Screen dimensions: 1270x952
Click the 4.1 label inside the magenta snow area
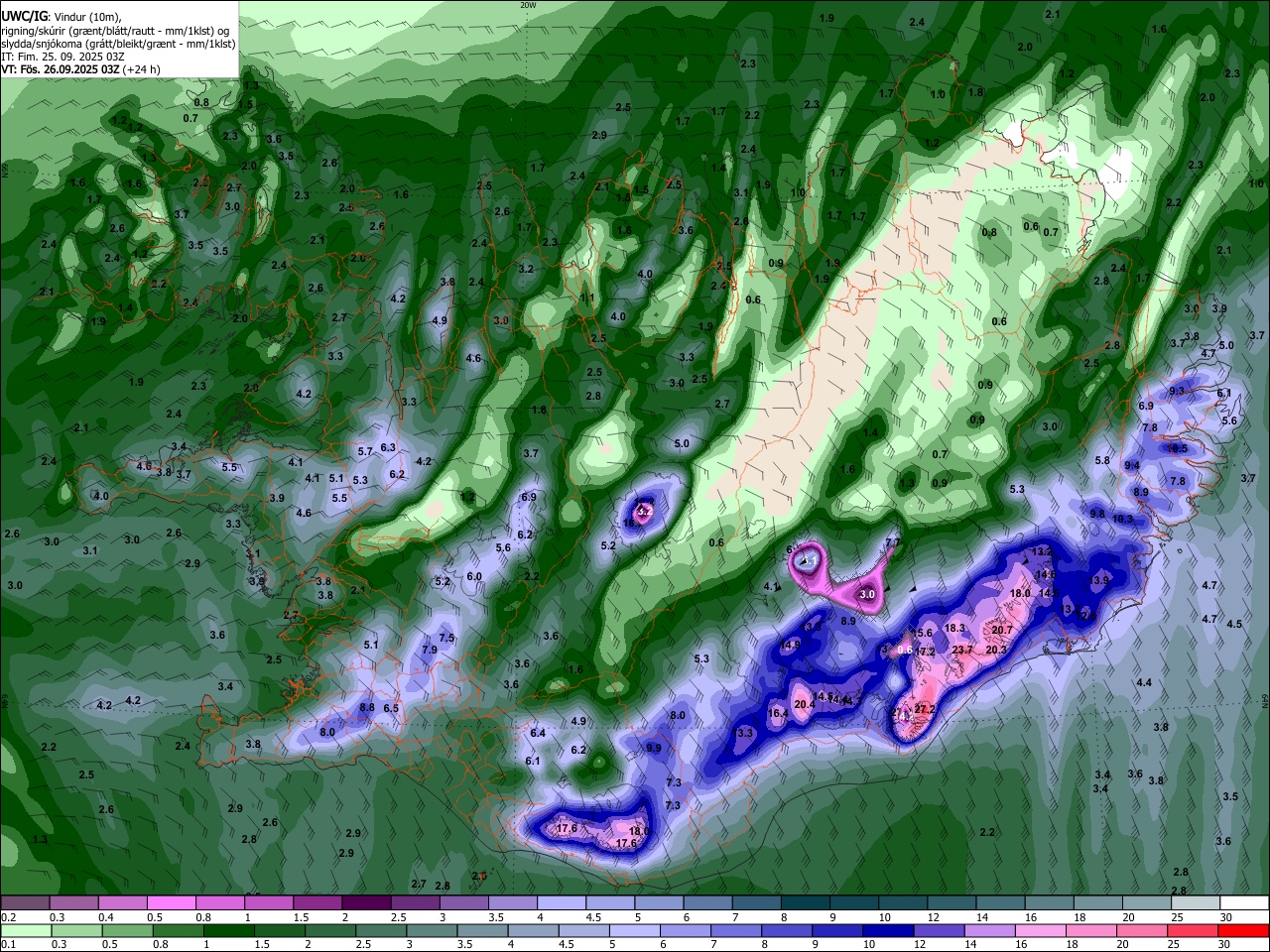pyautogui.click(x=810, y=561)
